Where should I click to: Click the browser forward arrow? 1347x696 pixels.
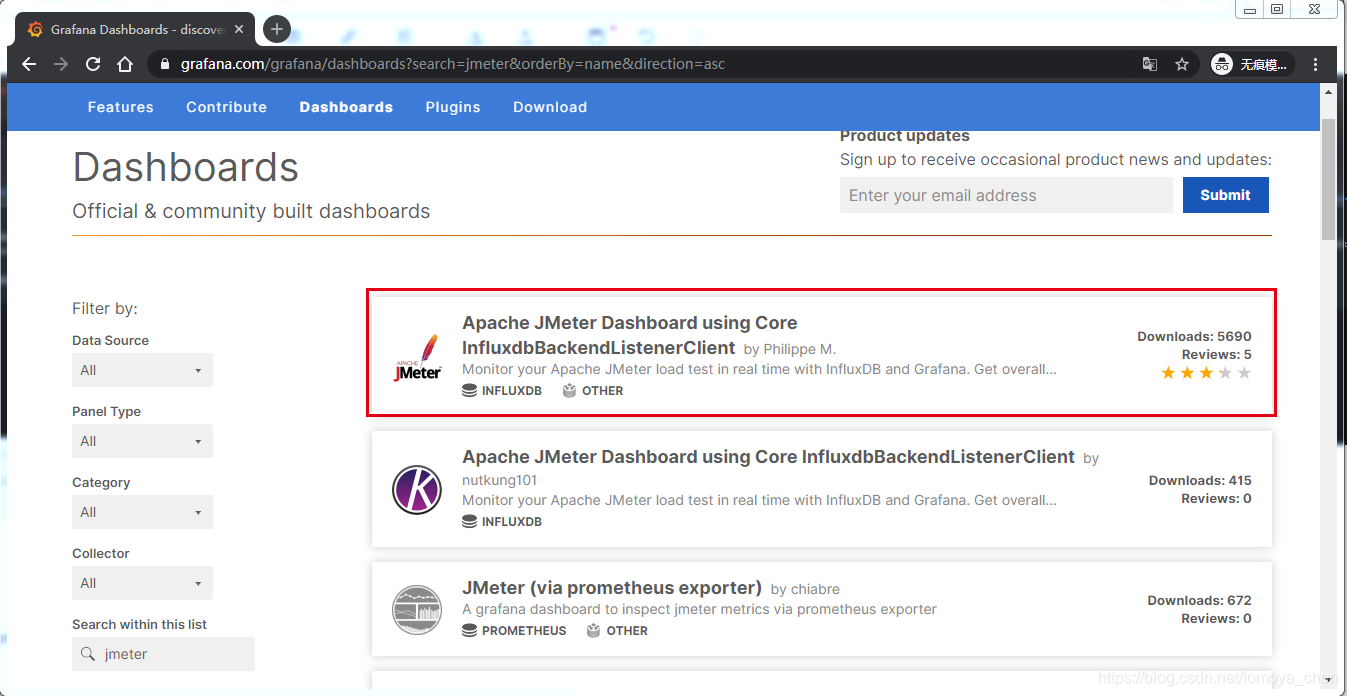click(61, 64)
